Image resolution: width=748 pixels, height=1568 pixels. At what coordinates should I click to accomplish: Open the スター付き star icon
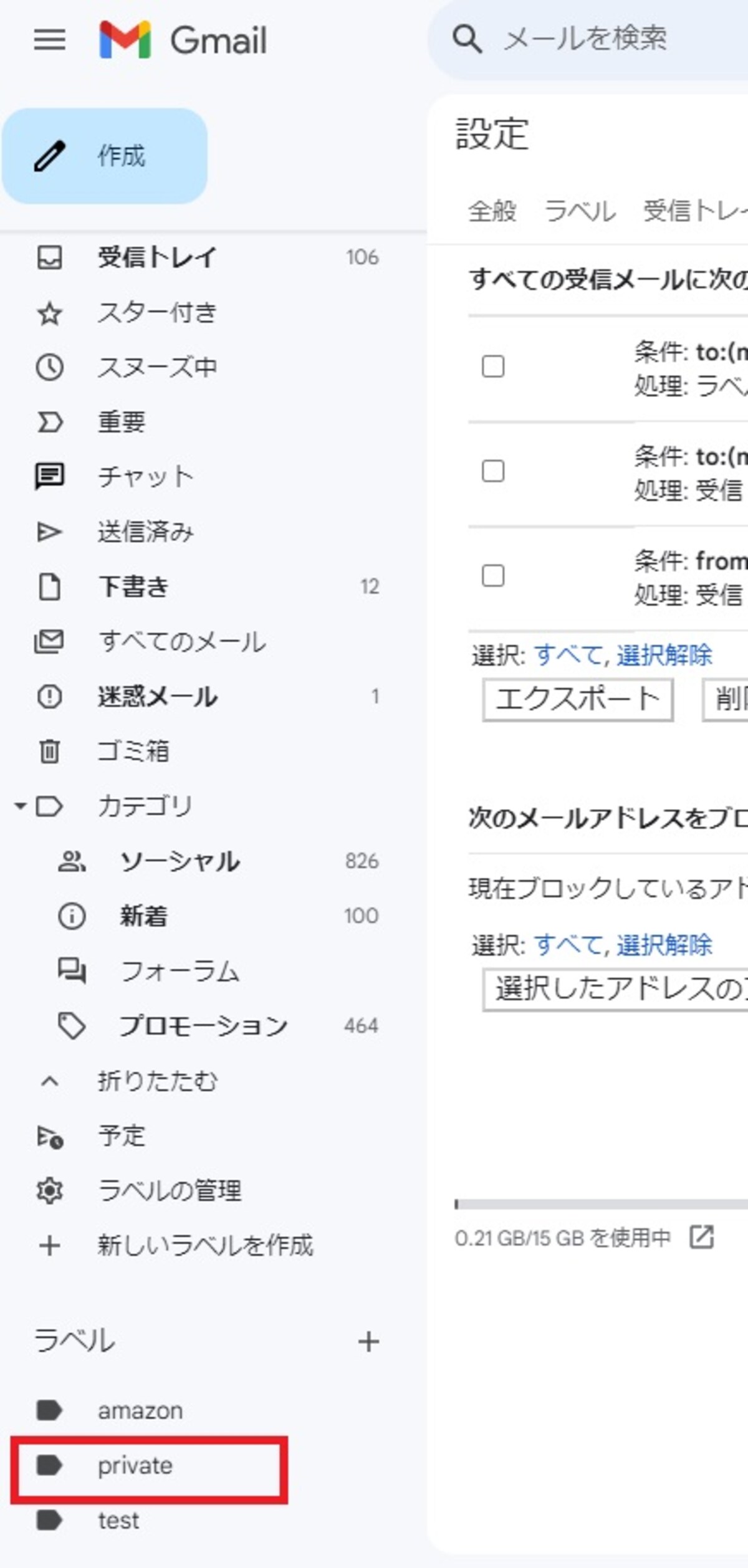pos(50,313)
